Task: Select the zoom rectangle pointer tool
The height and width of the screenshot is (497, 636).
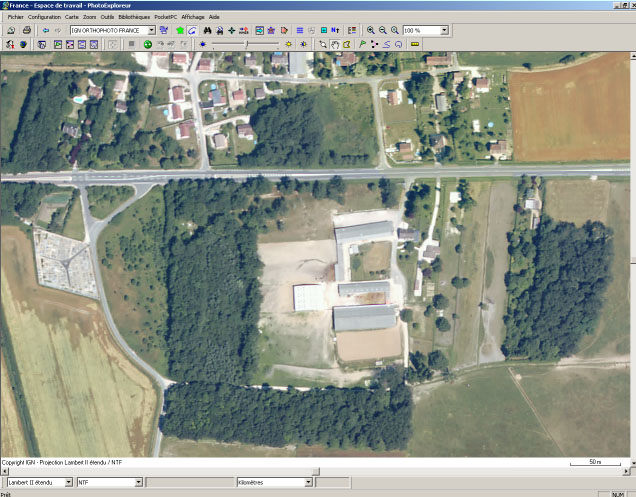Action: click(x=323, y=44)
